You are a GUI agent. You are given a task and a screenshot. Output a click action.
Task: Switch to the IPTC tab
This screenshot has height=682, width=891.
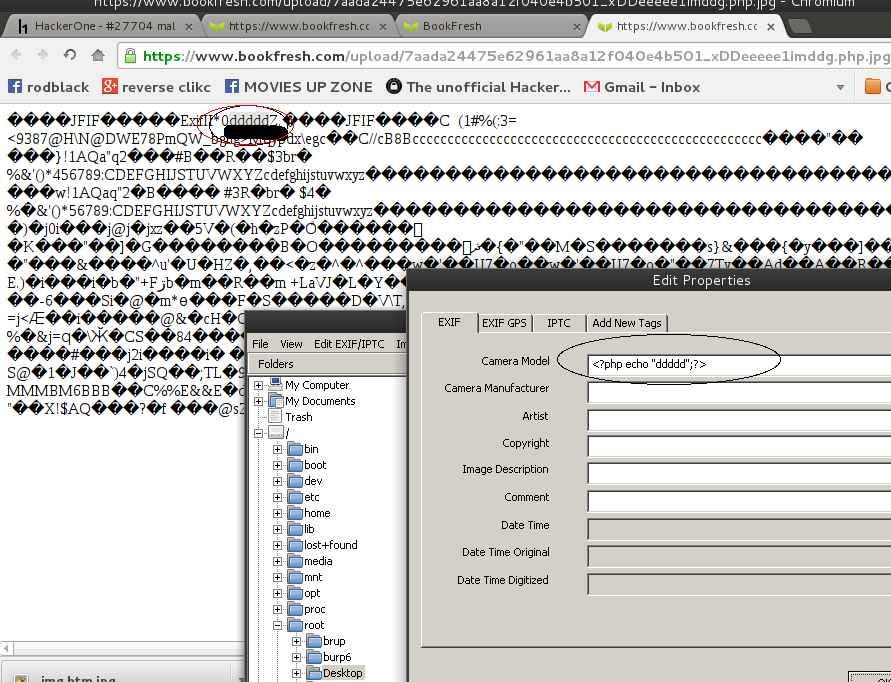coord(558,323)
